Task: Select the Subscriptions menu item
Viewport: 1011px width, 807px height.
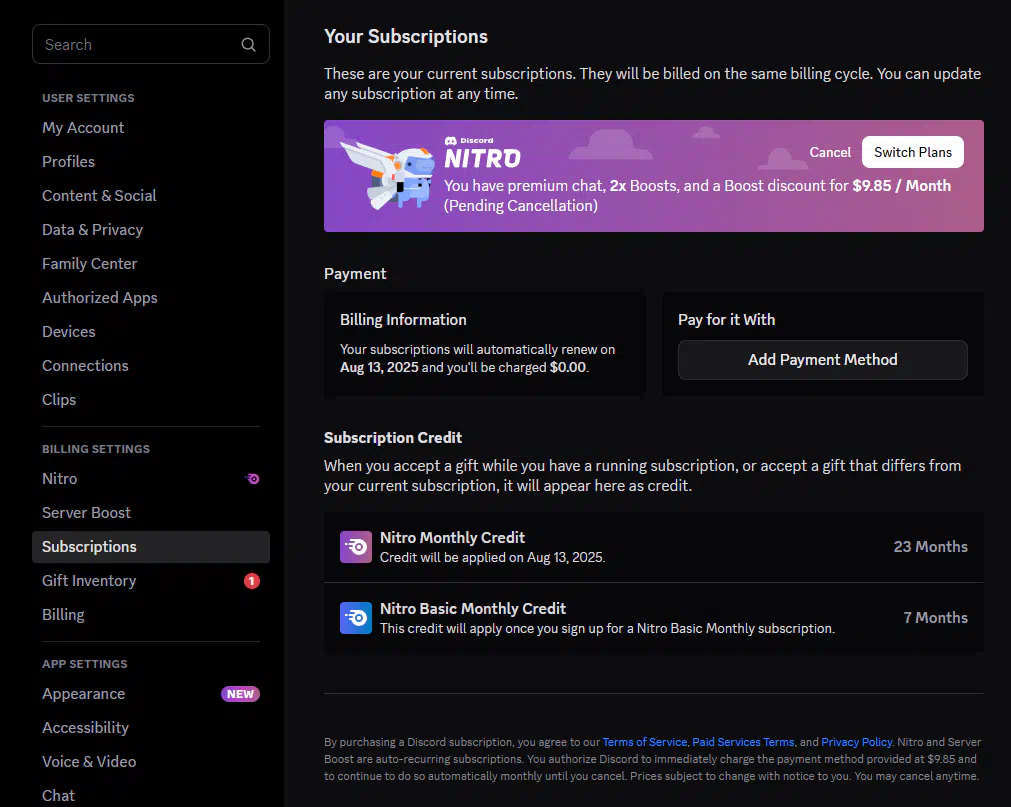Action: click(x=151, y=547)
